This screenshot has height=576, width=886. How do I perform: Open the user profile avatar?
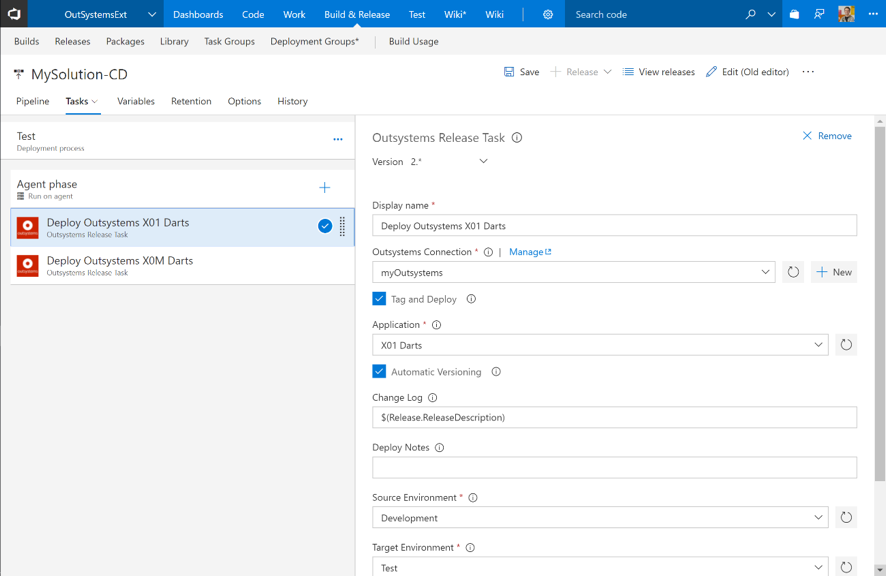[846, 14]
